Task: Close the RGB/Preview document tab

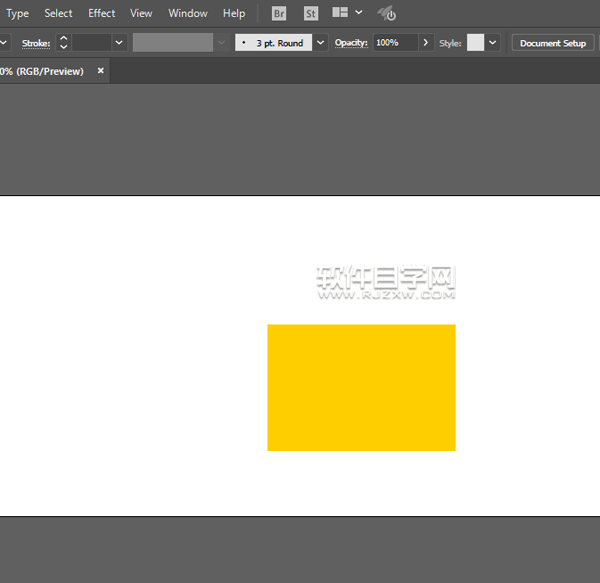Action: (x=100, y=71)
